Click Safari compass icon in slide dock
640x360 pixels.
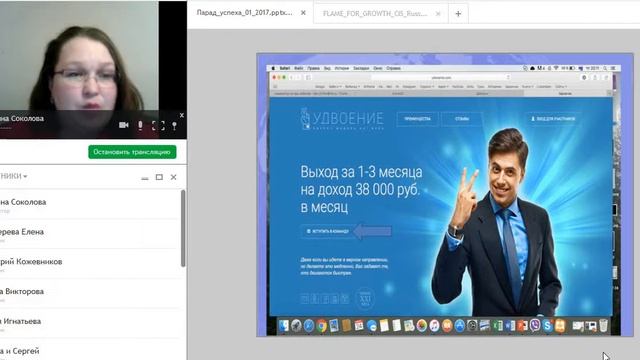pyautogui.click(x=309, y=325)
